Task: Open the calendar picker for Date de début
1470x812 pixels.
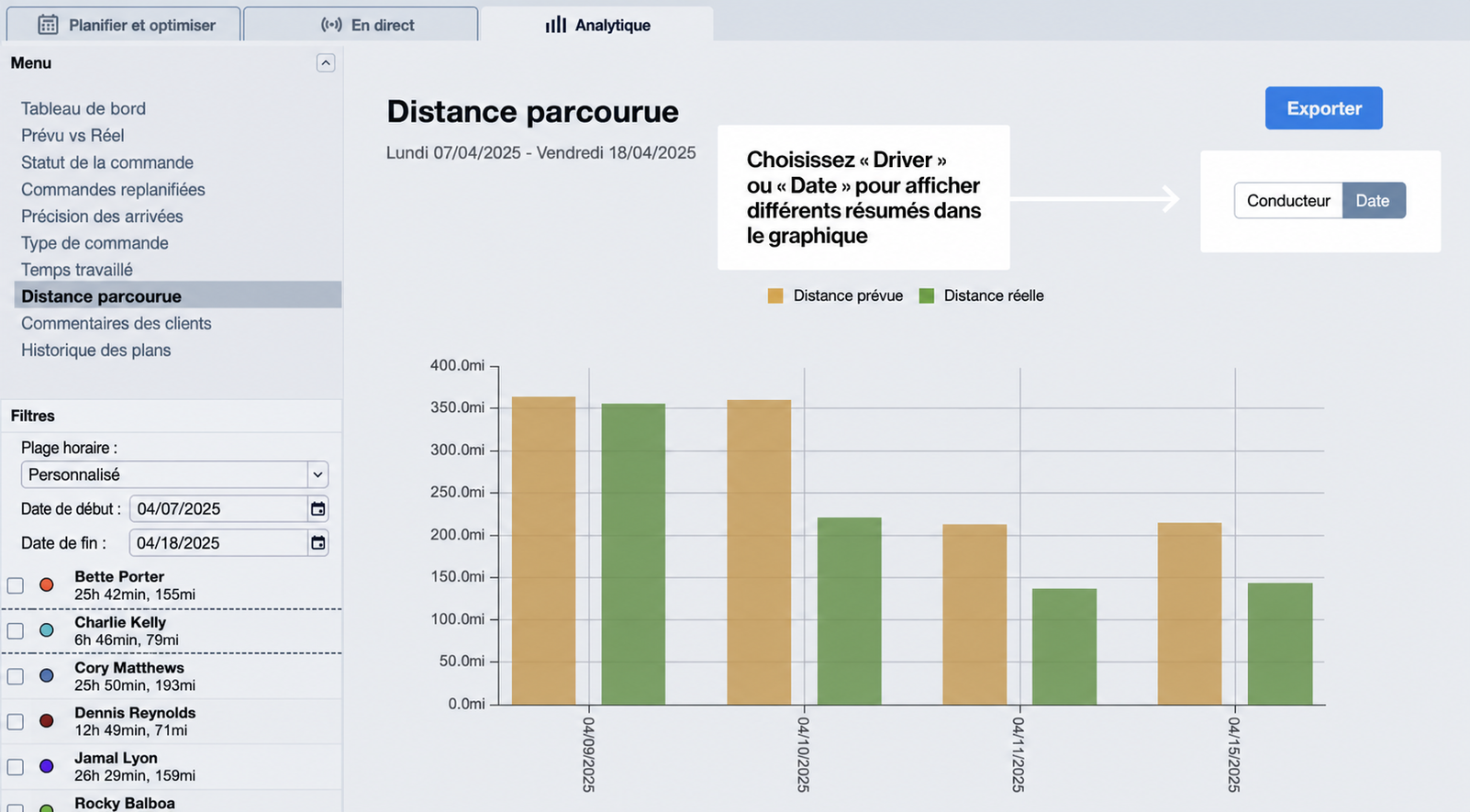Action: [x=317, y=509]
